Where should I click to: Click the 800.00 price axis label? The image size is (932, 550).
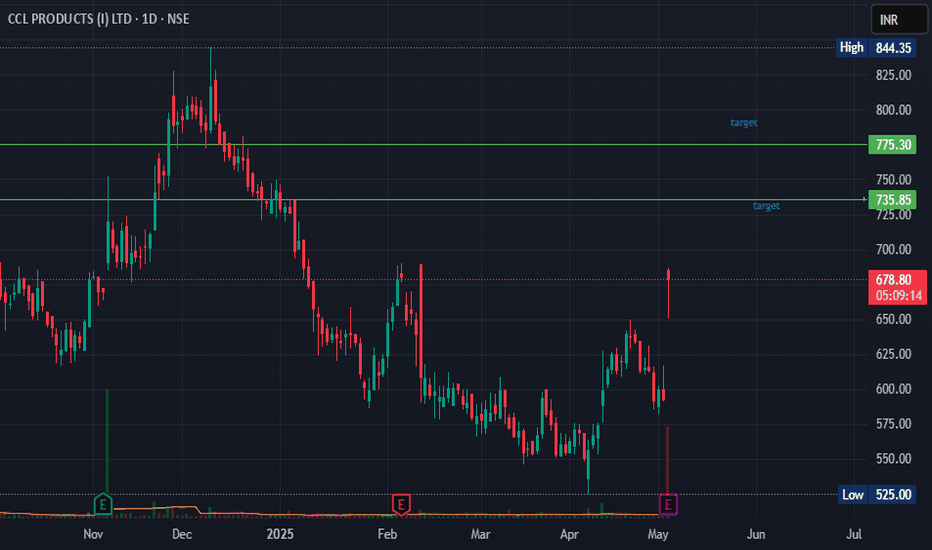893,109
